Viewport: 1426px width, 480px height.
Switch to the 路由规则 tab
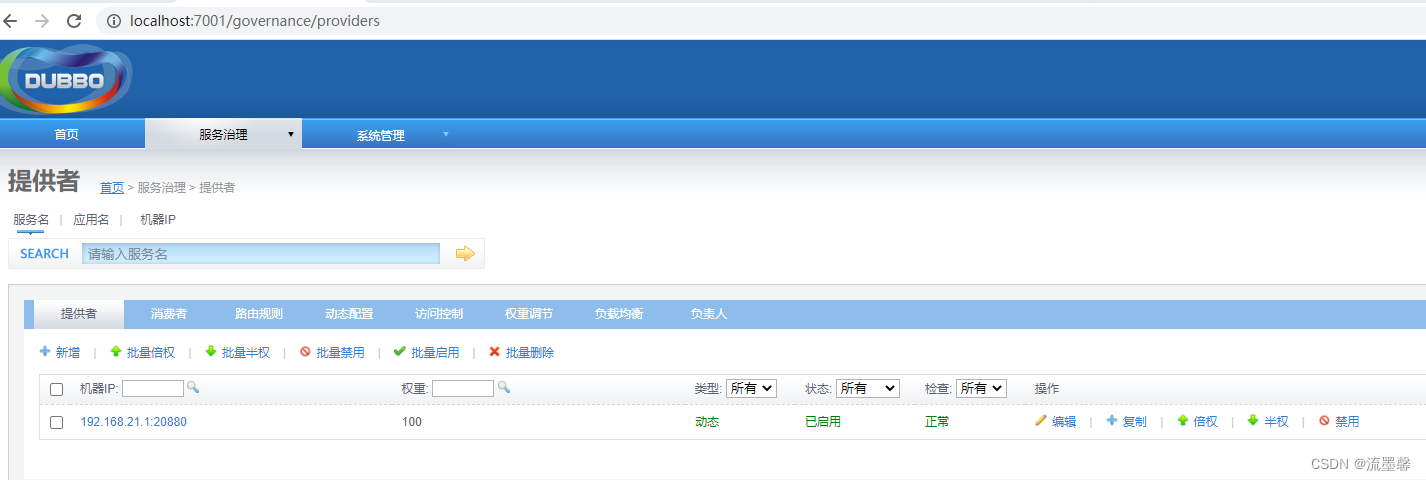click(259, 314)
